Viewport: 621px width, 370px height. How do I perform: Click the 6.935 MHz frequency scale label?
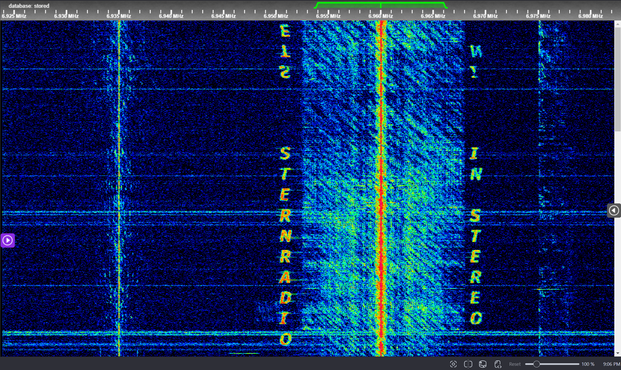pyautogui.click(x=118, y=16)
